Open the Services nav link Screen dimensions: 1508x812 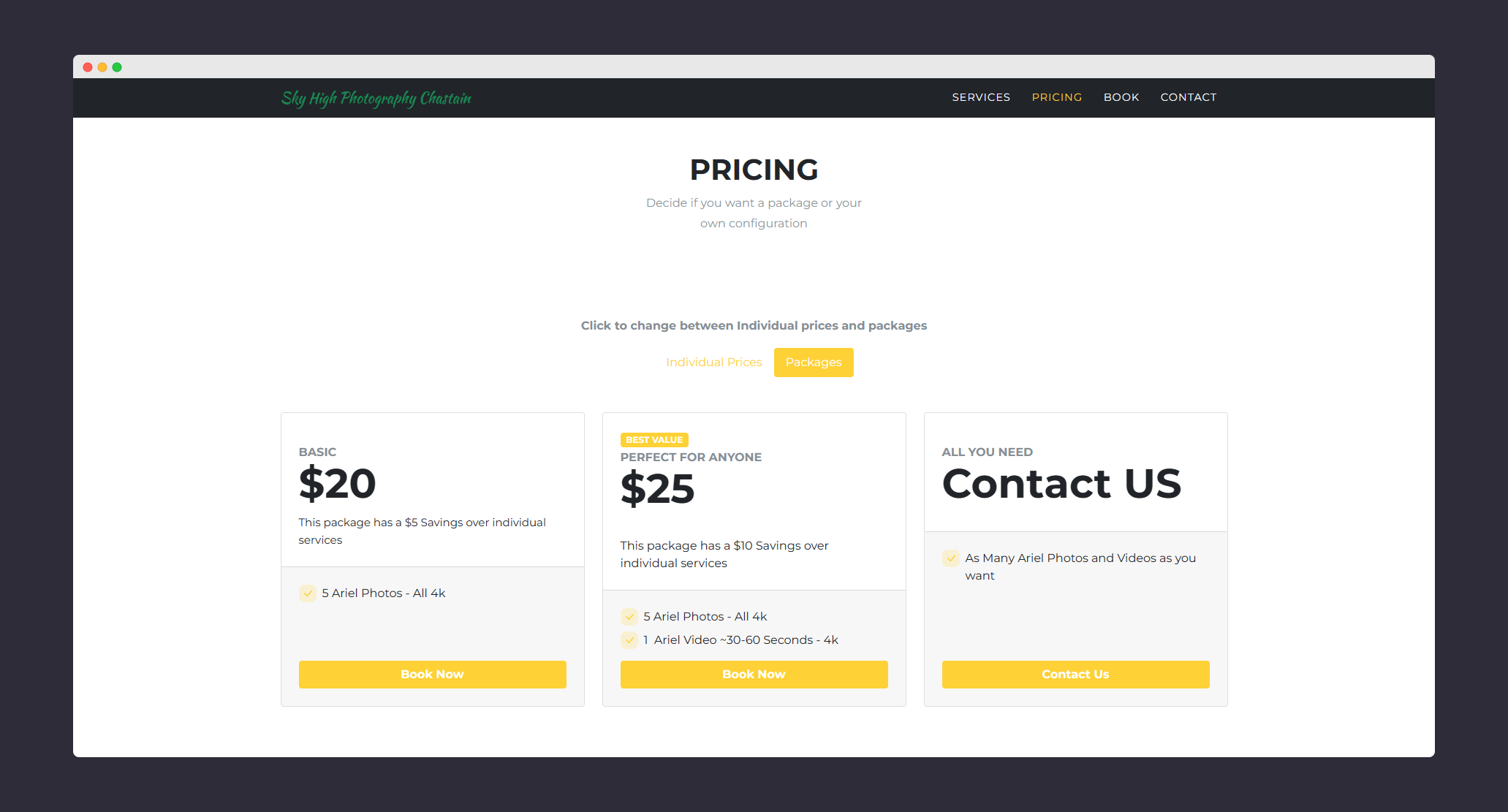point(980,97)
